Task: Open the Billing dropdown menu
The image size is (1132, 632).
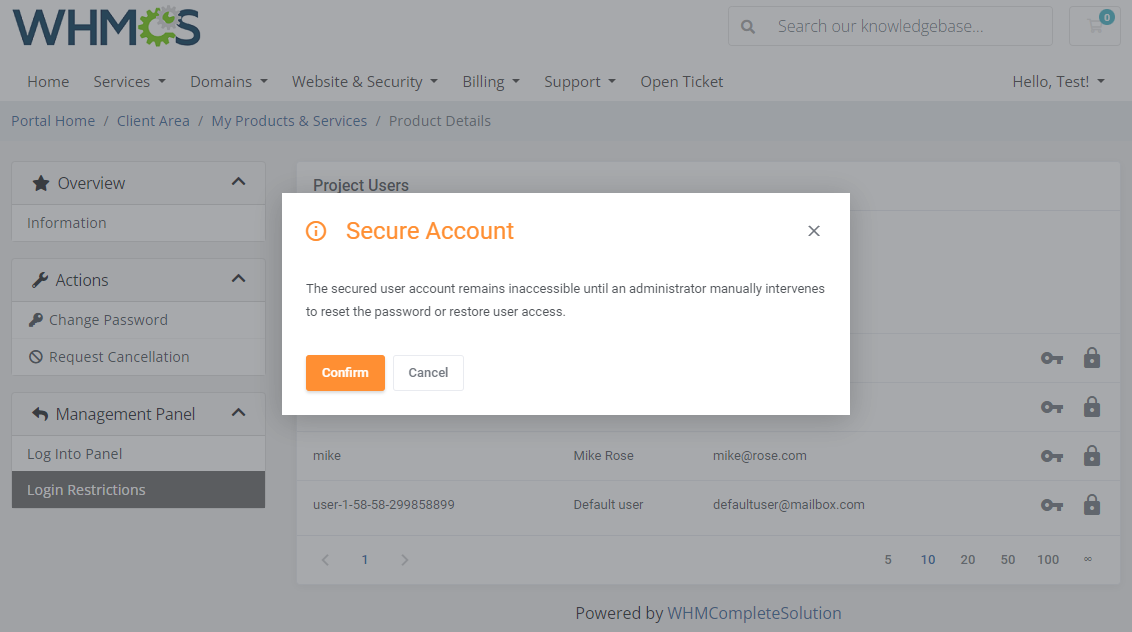Action: tap(490, 82)
